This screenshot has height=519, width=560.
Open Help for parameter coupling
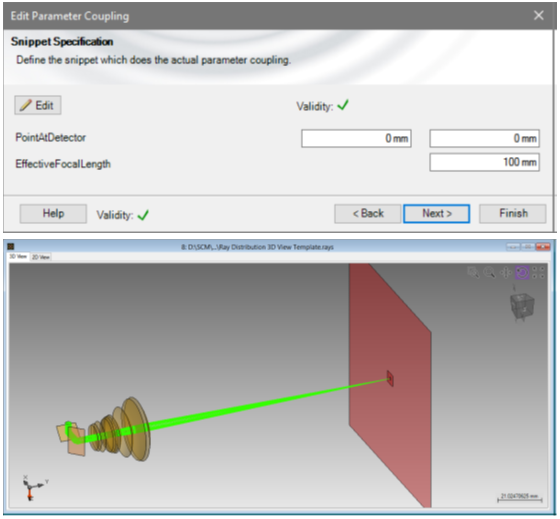pos(53,214)
